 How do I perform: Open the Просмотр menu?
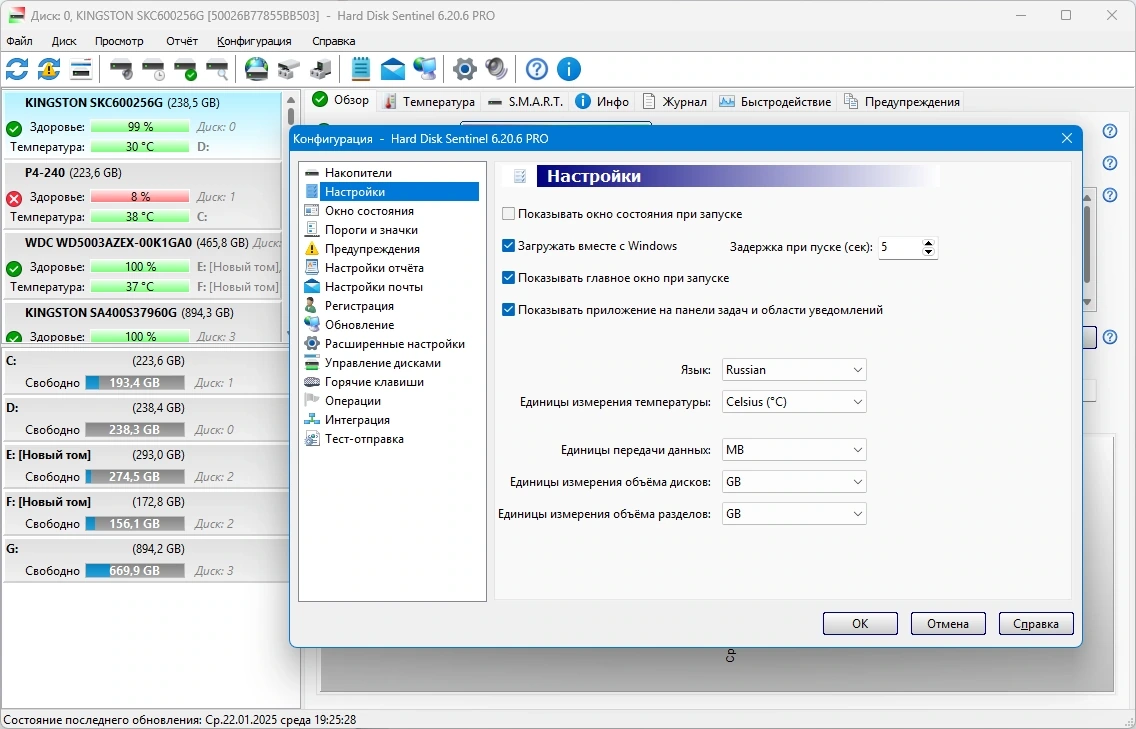(x=119, y=41)
